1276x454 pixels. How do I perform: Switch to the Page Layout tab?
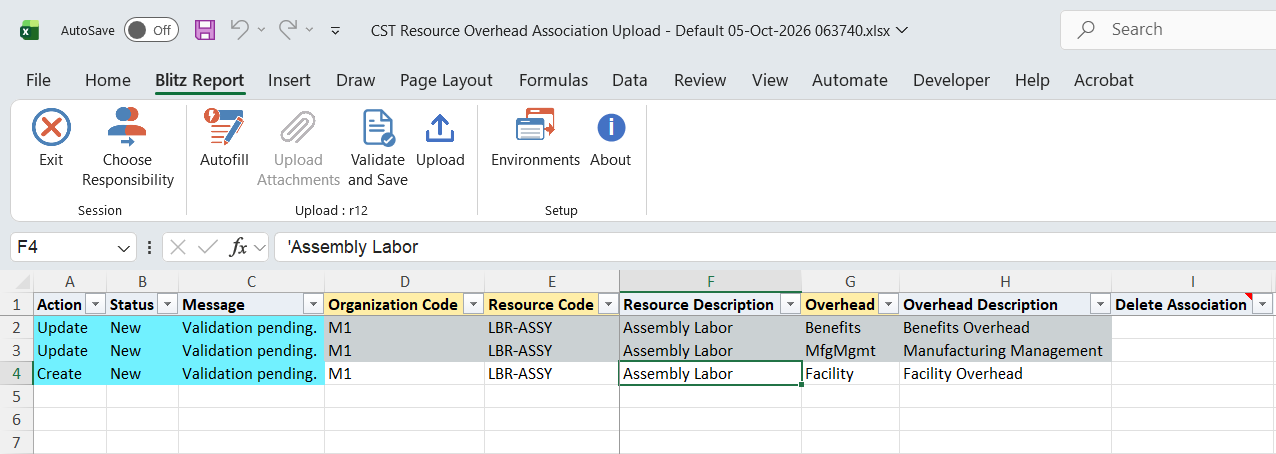(x=446, y=80)
